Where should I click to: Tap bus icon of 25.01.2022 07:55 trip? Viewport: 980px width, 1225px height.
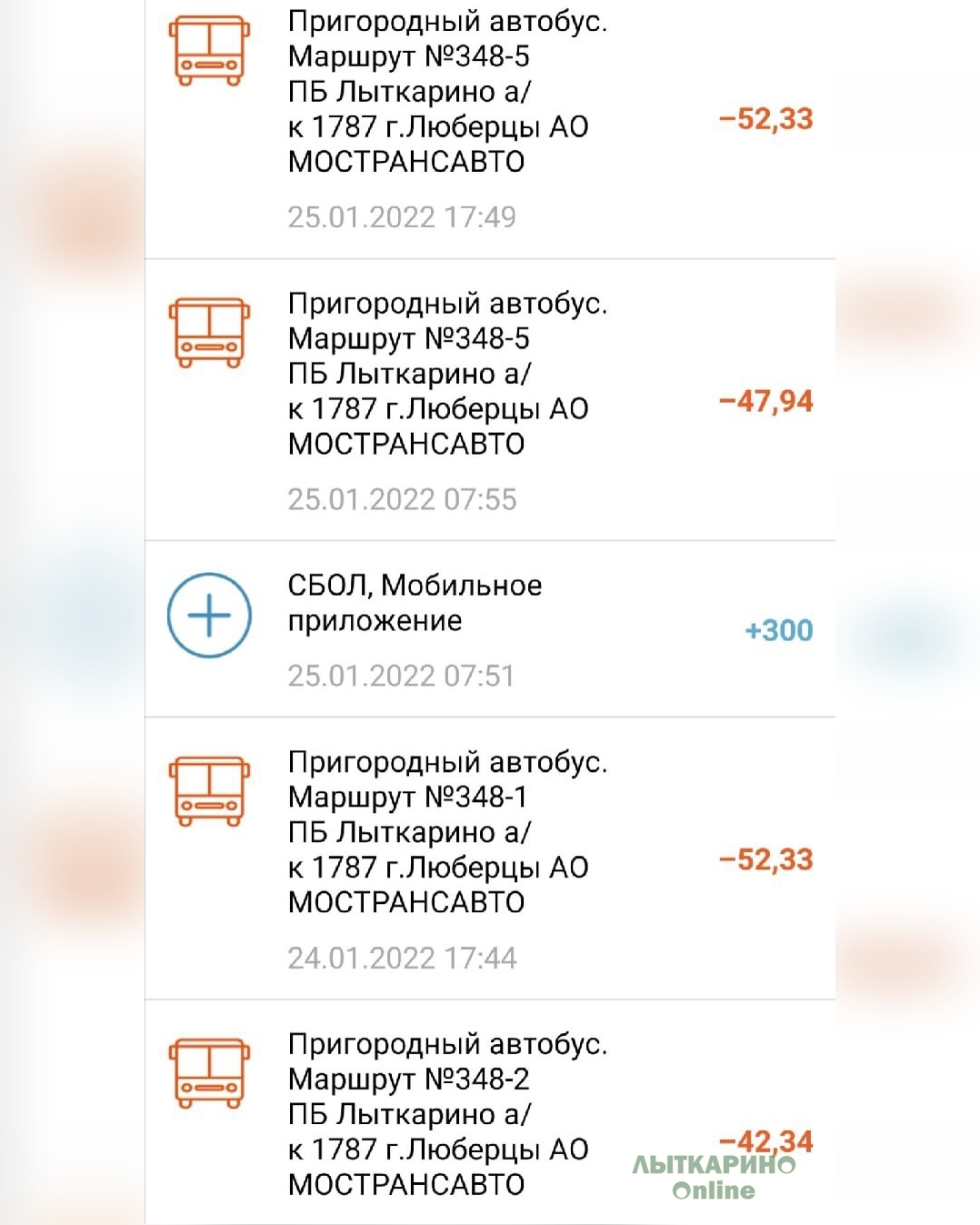click(209, 333)
